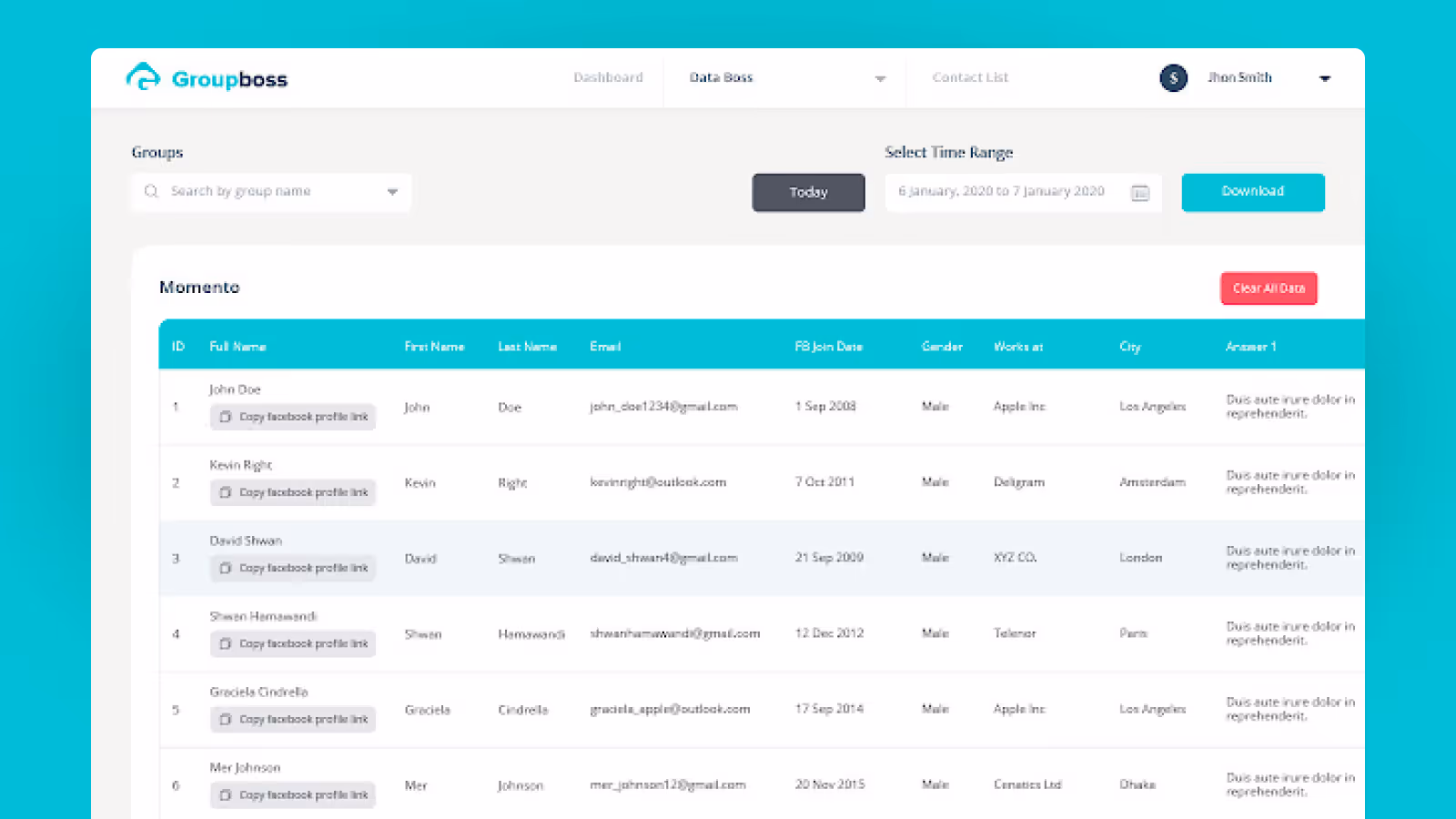Click the City column header
The height and width of the screenshot is (819, 1456).
[1130, 347]
